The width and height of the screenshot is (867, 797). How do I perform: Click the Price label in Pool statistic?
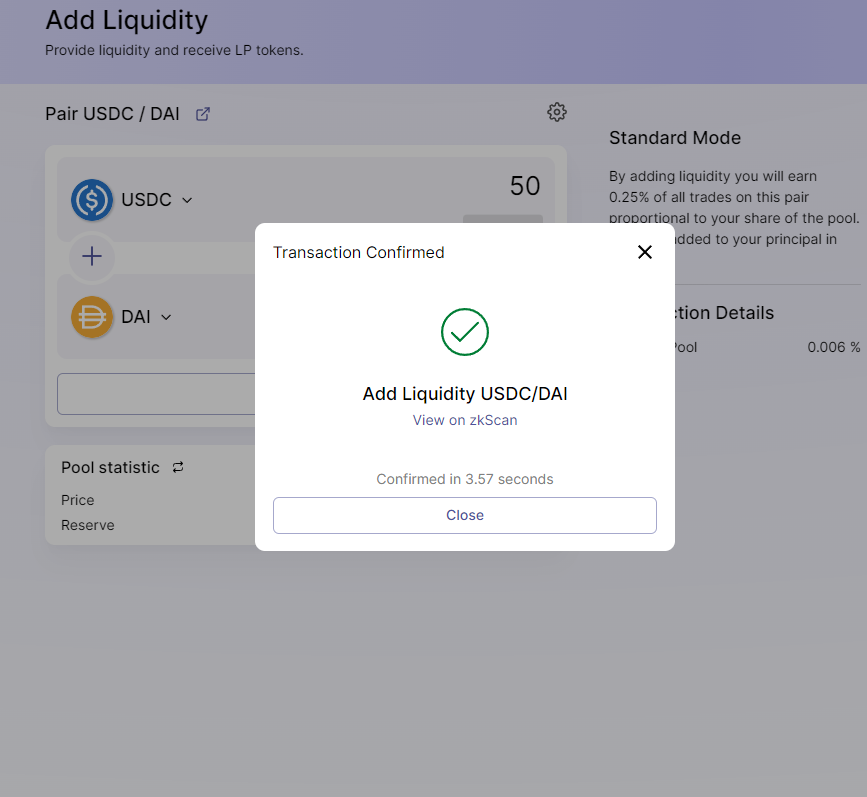click(x=77, y=500)
